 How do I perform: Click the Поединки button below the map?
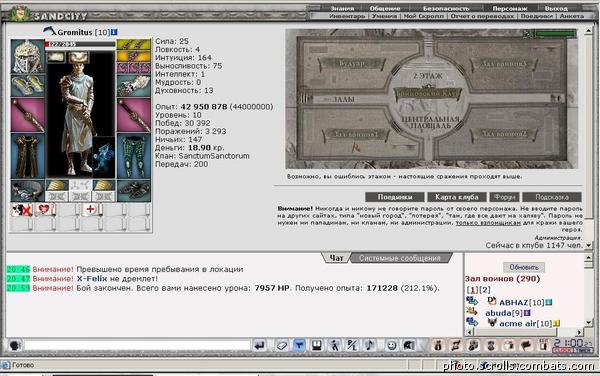(395, 197)
